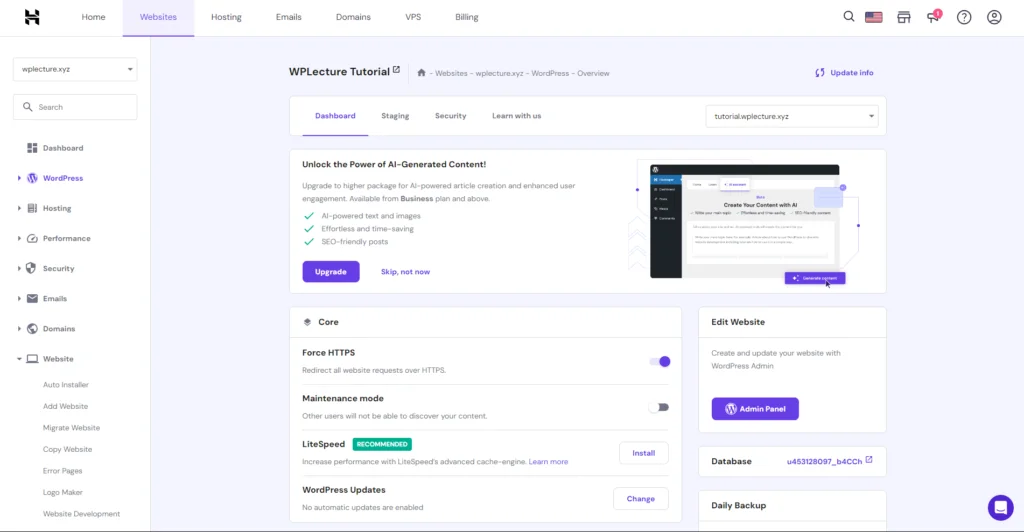Open the search magnifier in top bar

coord(848,16)
